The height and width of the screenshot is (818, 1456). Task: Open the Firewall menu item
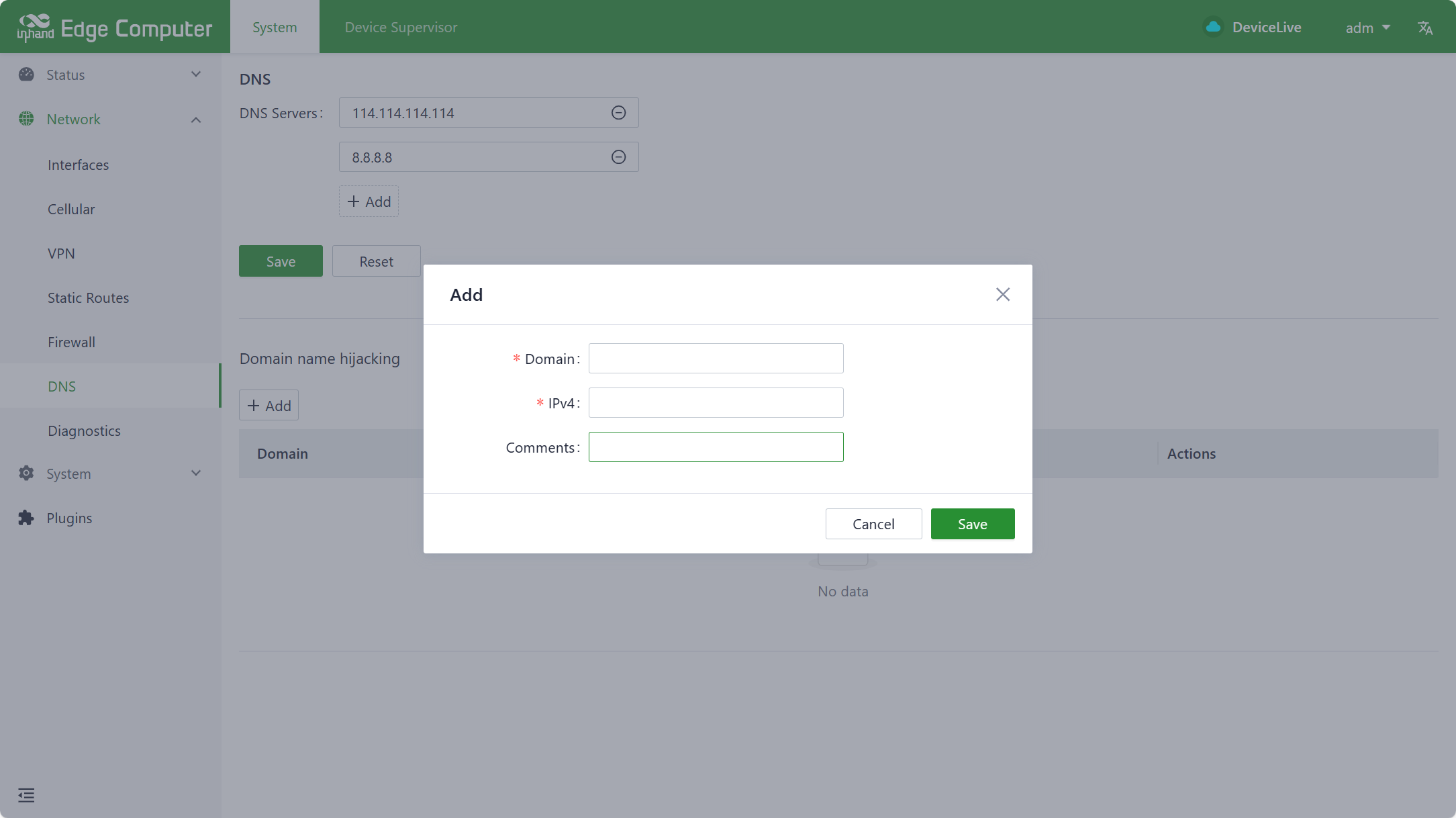pos(71,342)
